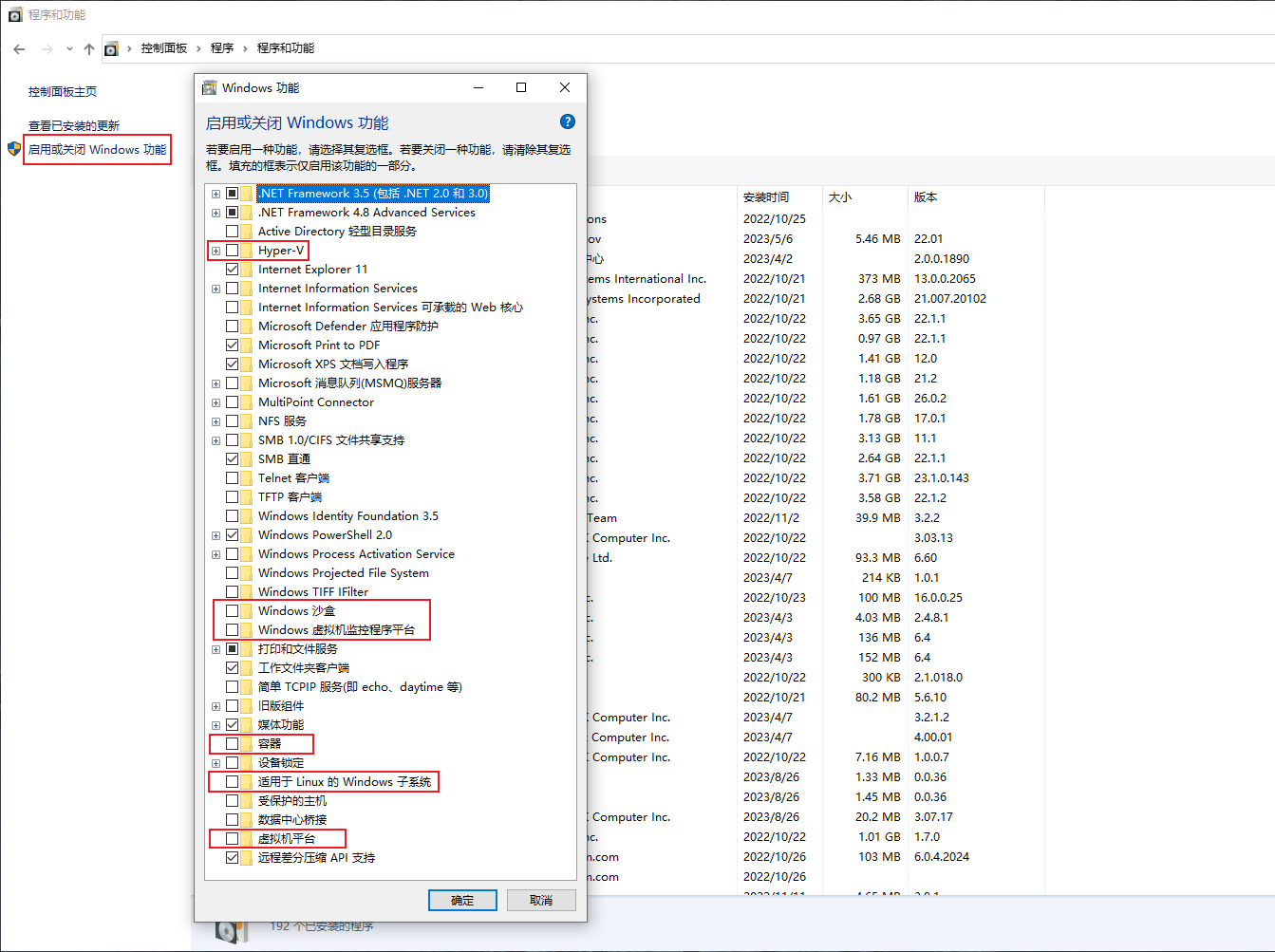Open 查看已安装的更新 link
Viewport: 1275px width, 952px height.
(74, 126)
